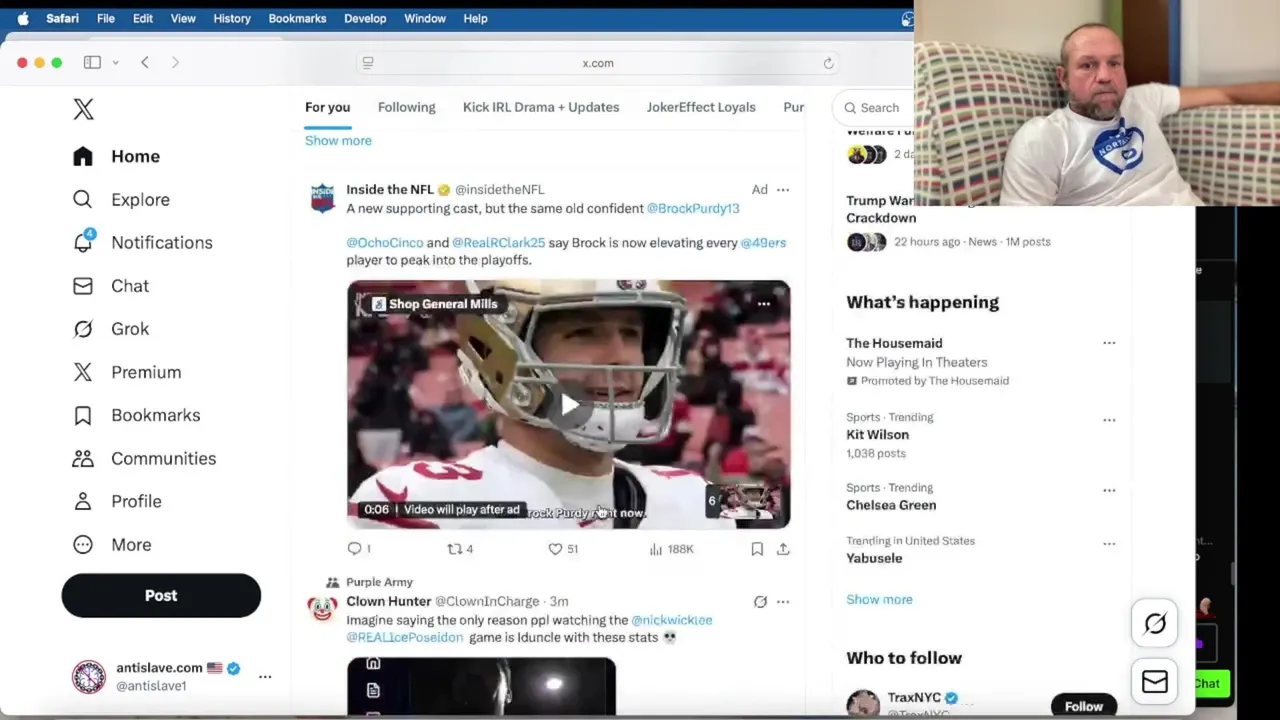
Task: Open JokerEffect Loyals tab
Action: click(701, 107)
